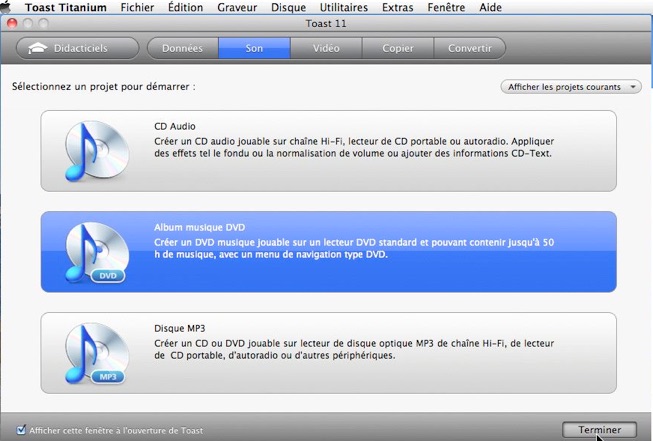Viewport: 653px width, 441px height.
Task: Click the description 'Créer un DVD musique jouable'
Action: click(354, 248)
